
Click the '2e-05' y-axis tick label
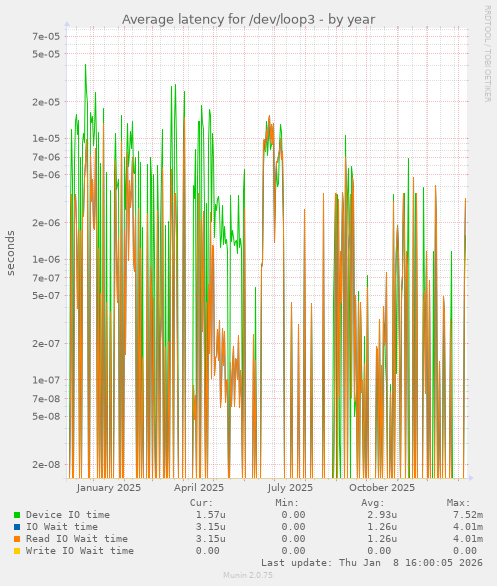[x=46, y=102]
